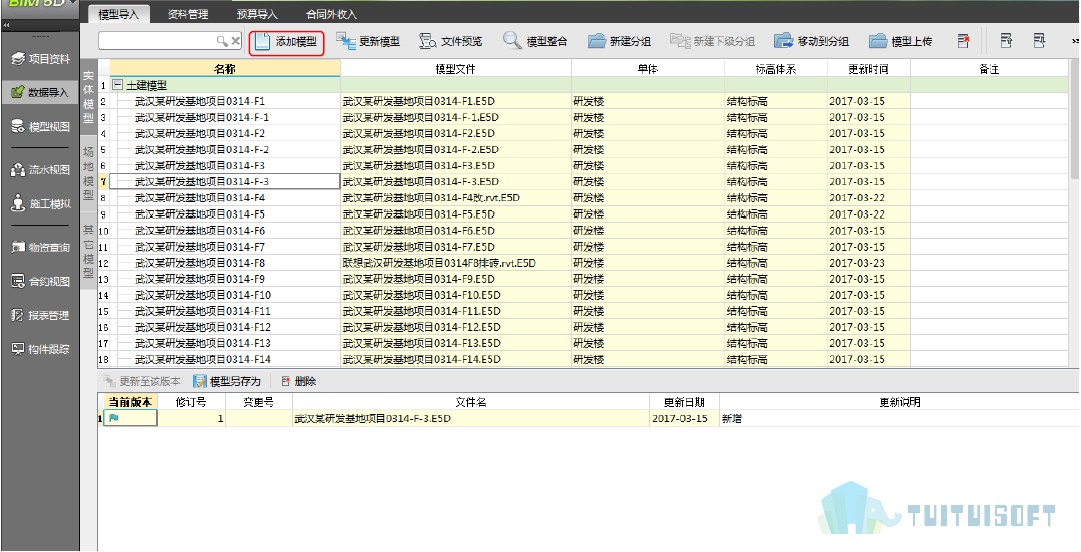1081x552 pixels.
Task: Click the 文件名 header in the version table
Action: [x=471, y=402]
